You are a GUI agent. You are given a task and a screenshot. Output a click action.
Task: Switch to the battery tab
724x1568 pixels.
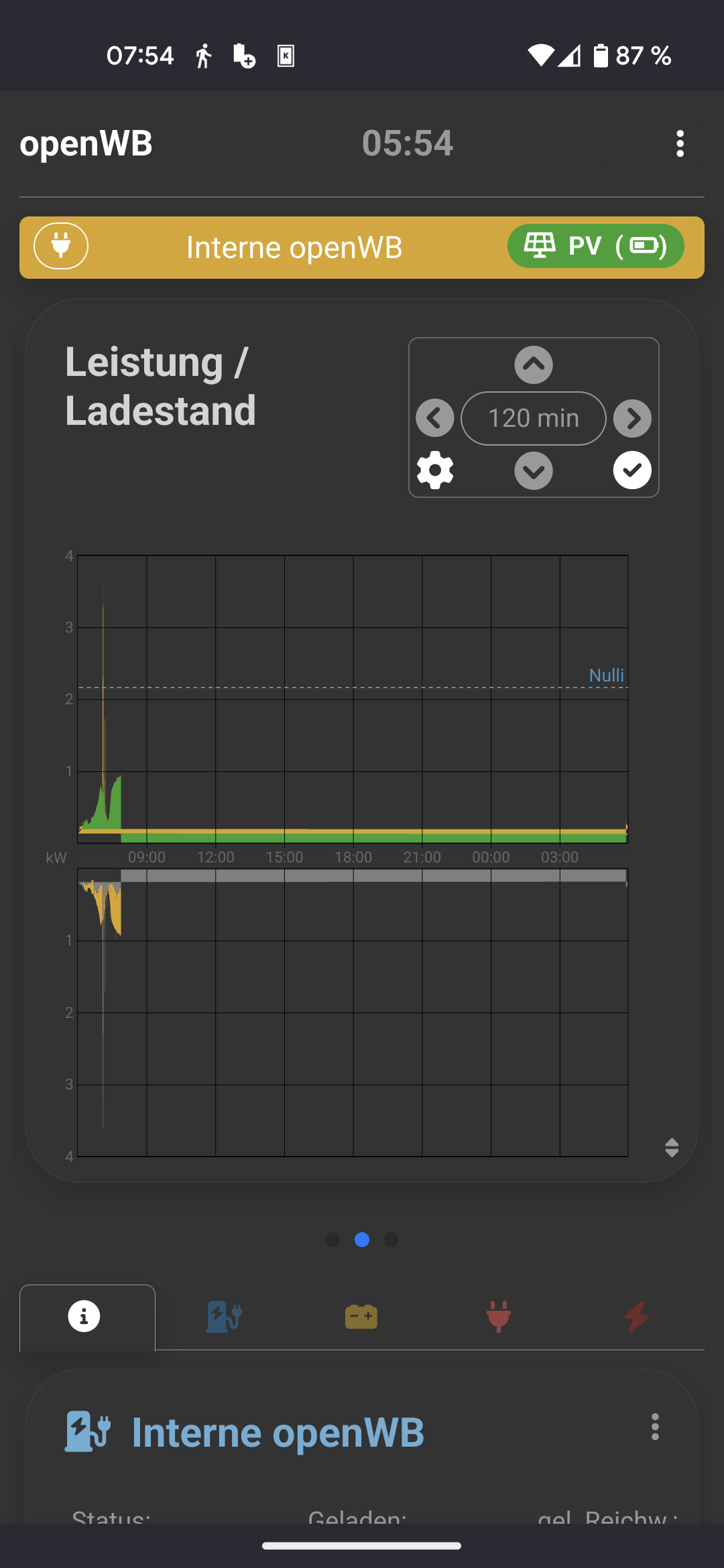pyautogui.click(x=361, y=1317)
